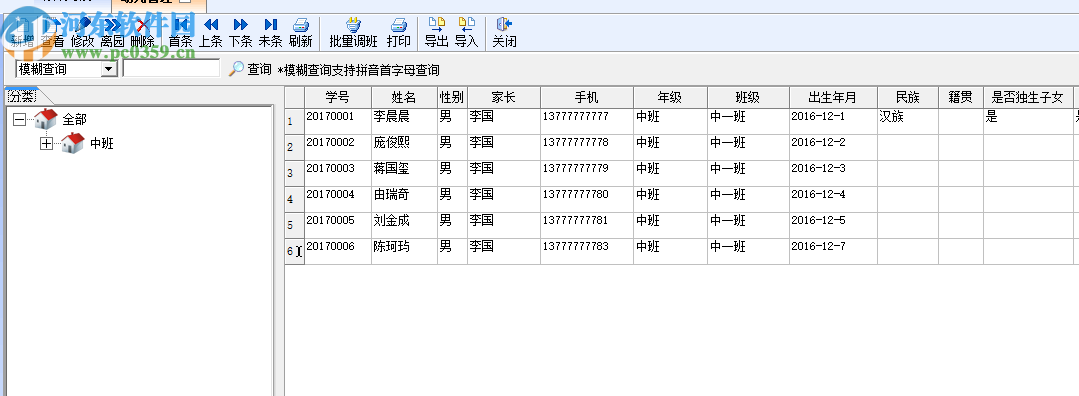The width and height of the screenshot is (1079, 396).
Task: Close the panel with 关闭 icon
Action: 504,25
